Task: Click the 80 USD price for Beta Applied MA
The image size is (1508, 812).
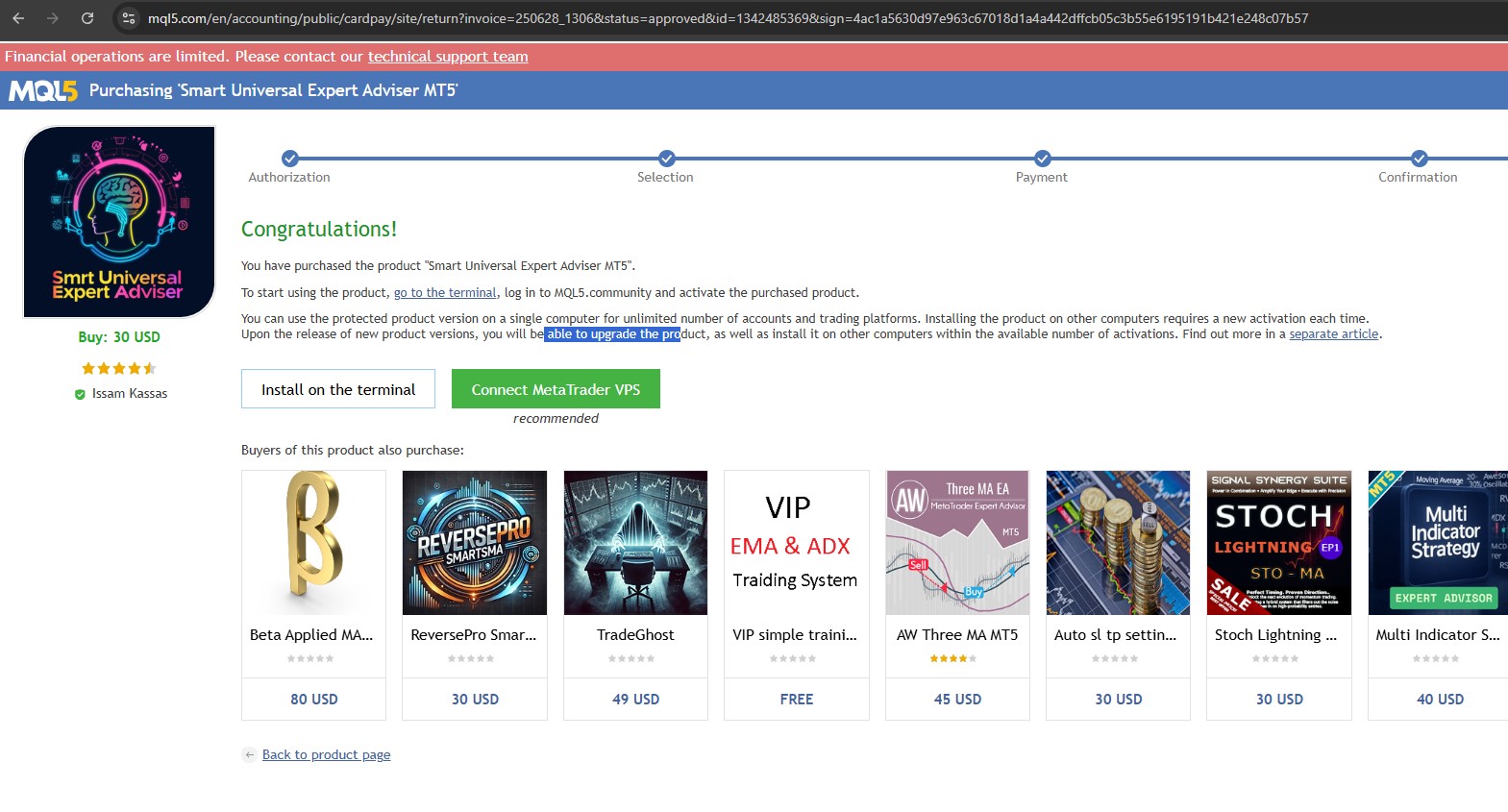Action: click(314, 700)
